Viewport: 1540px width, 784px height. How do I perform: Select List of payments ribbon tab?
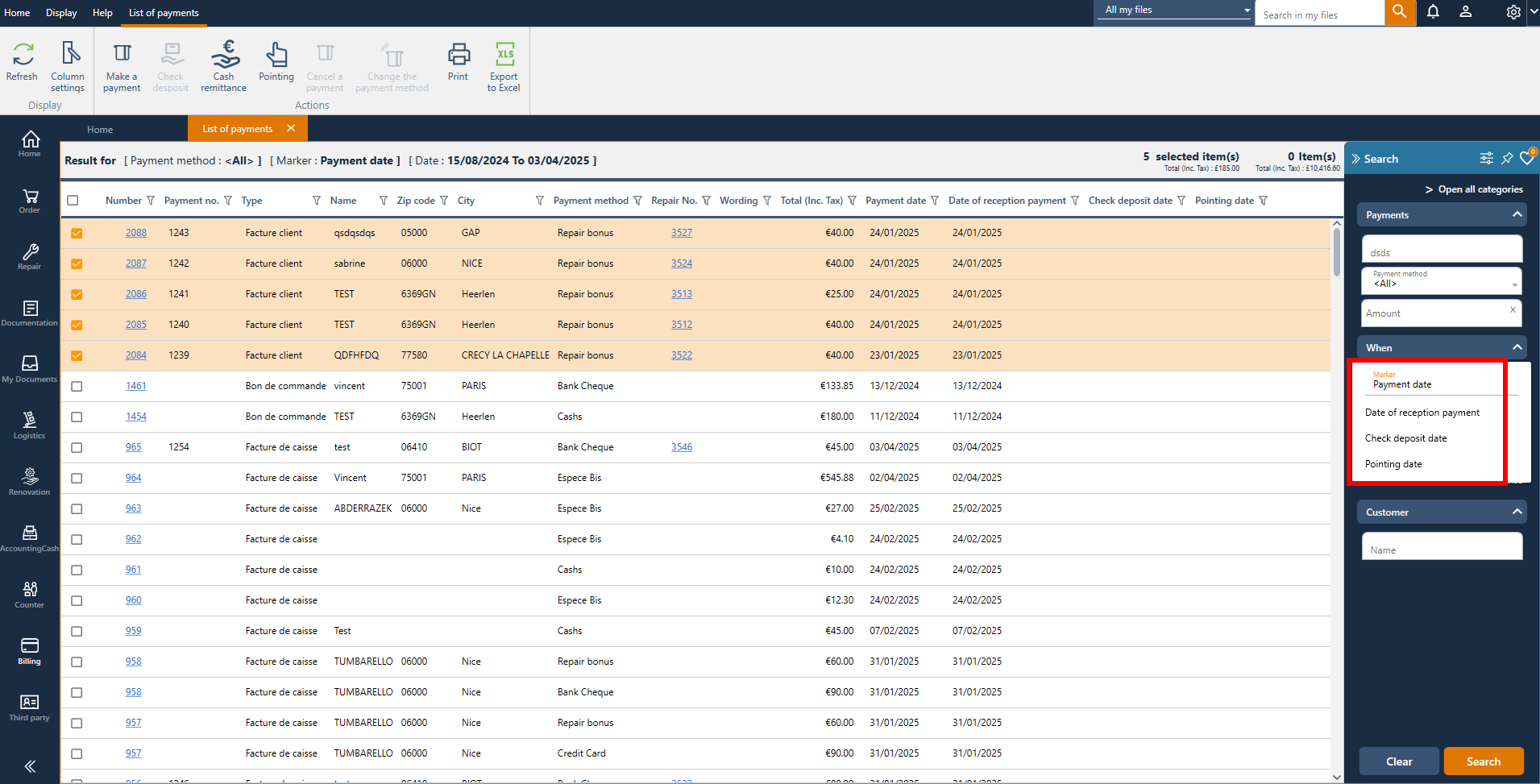click(x=164, y=13)
